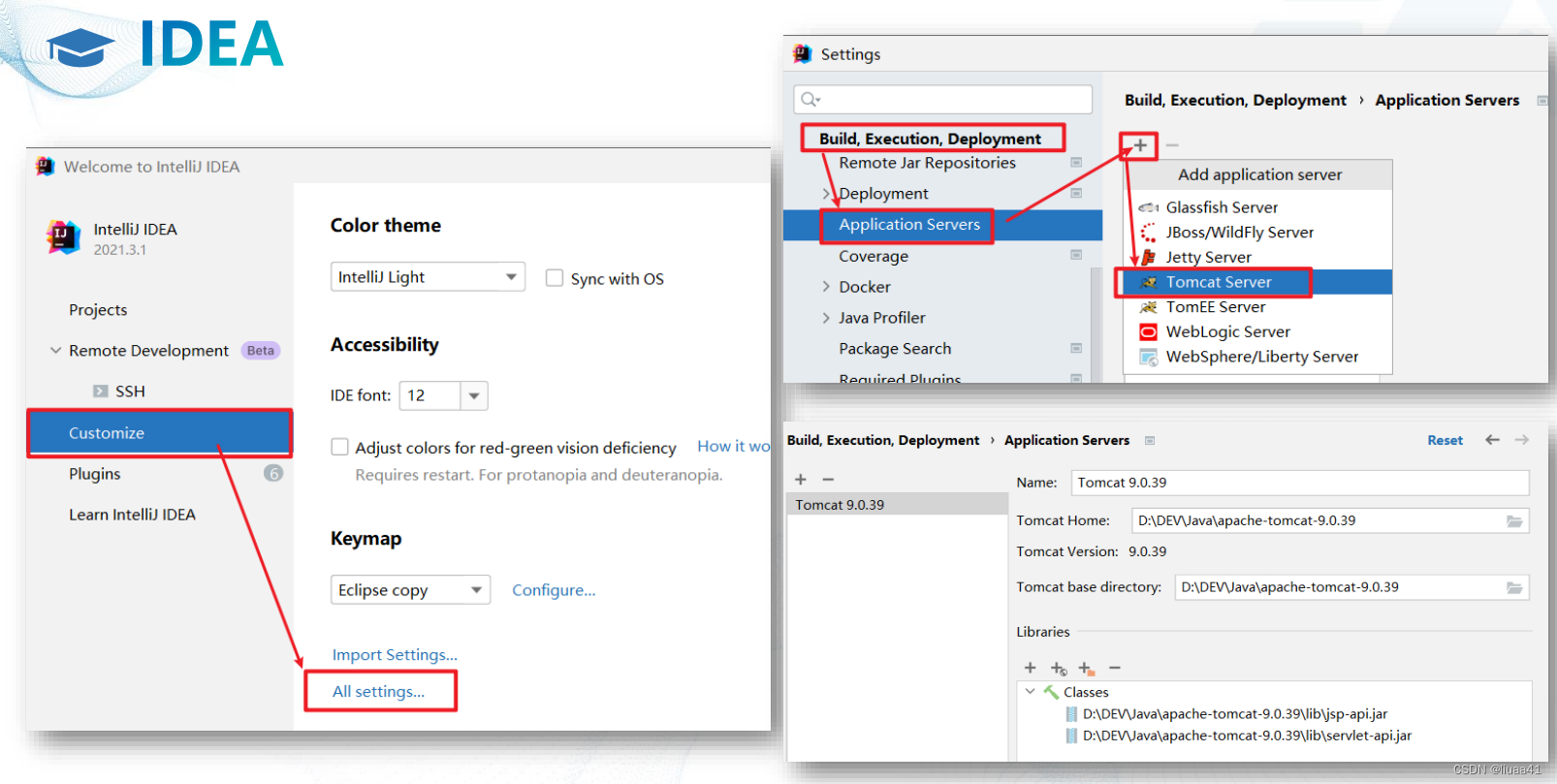Click plus-with-globe attach URL icon under Libraries
The image size is (1557, 784).
pos(1059,669)
